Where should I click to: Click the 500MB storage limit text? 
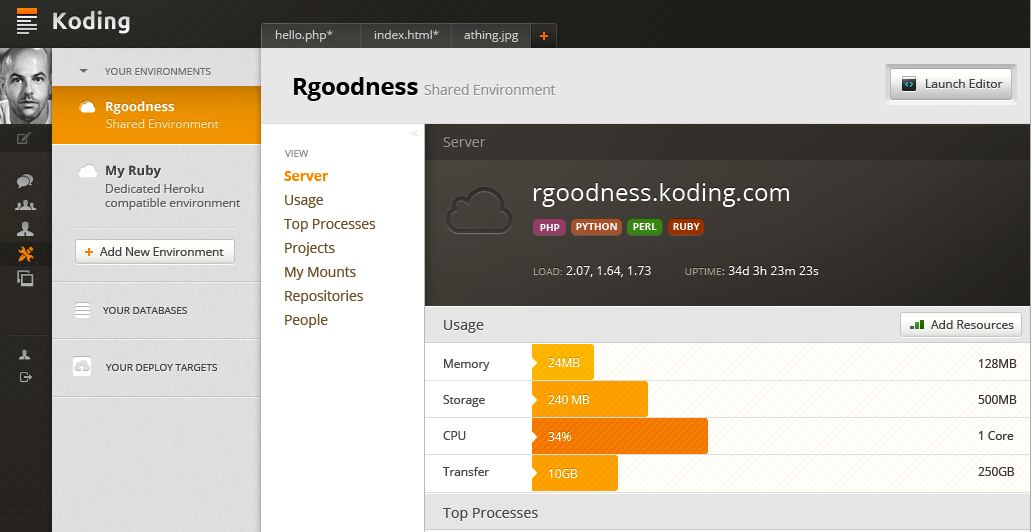pos(997,400)
